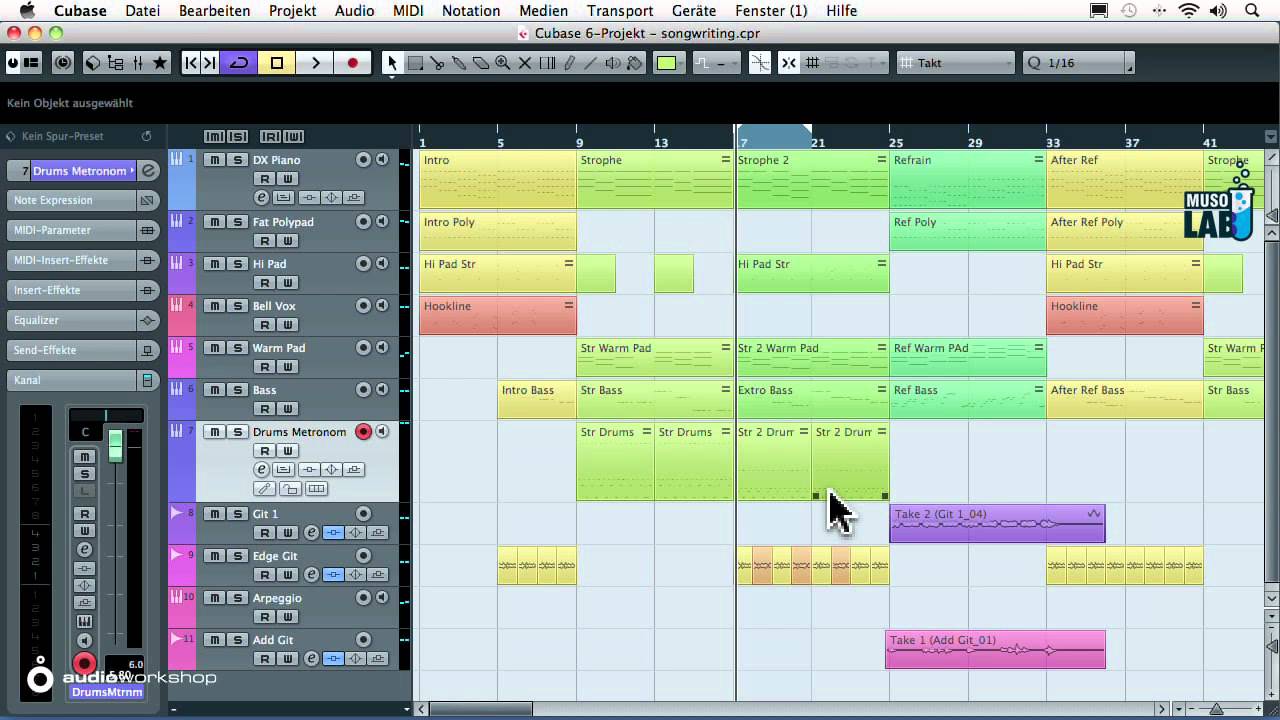This screenshot has width=1280, height=720.
Task: Select the Take 1 (Add Git_01) event
Action: [x=995, y=649]
